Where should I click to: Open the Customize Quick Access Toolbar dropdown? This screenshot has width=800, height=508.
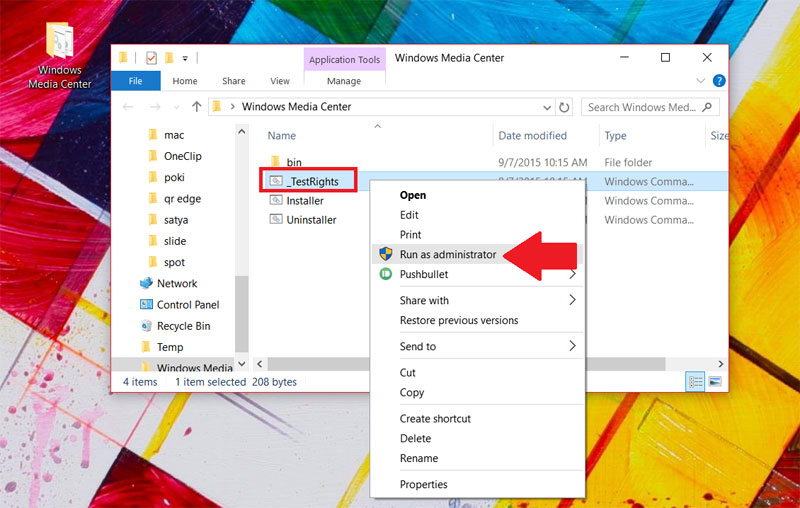click(x=185, y=58)
